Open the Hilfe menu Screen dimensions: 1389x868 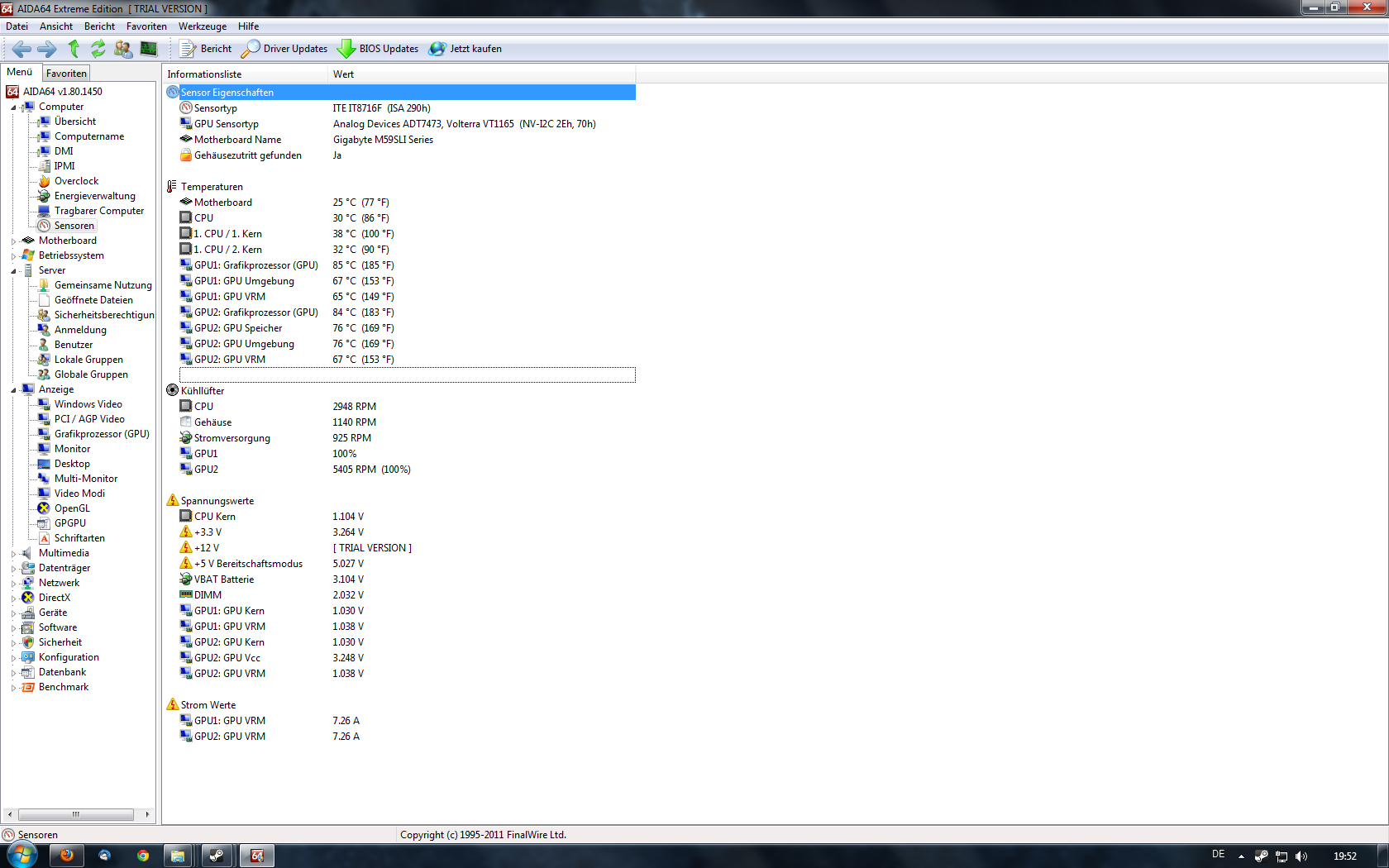249,26
